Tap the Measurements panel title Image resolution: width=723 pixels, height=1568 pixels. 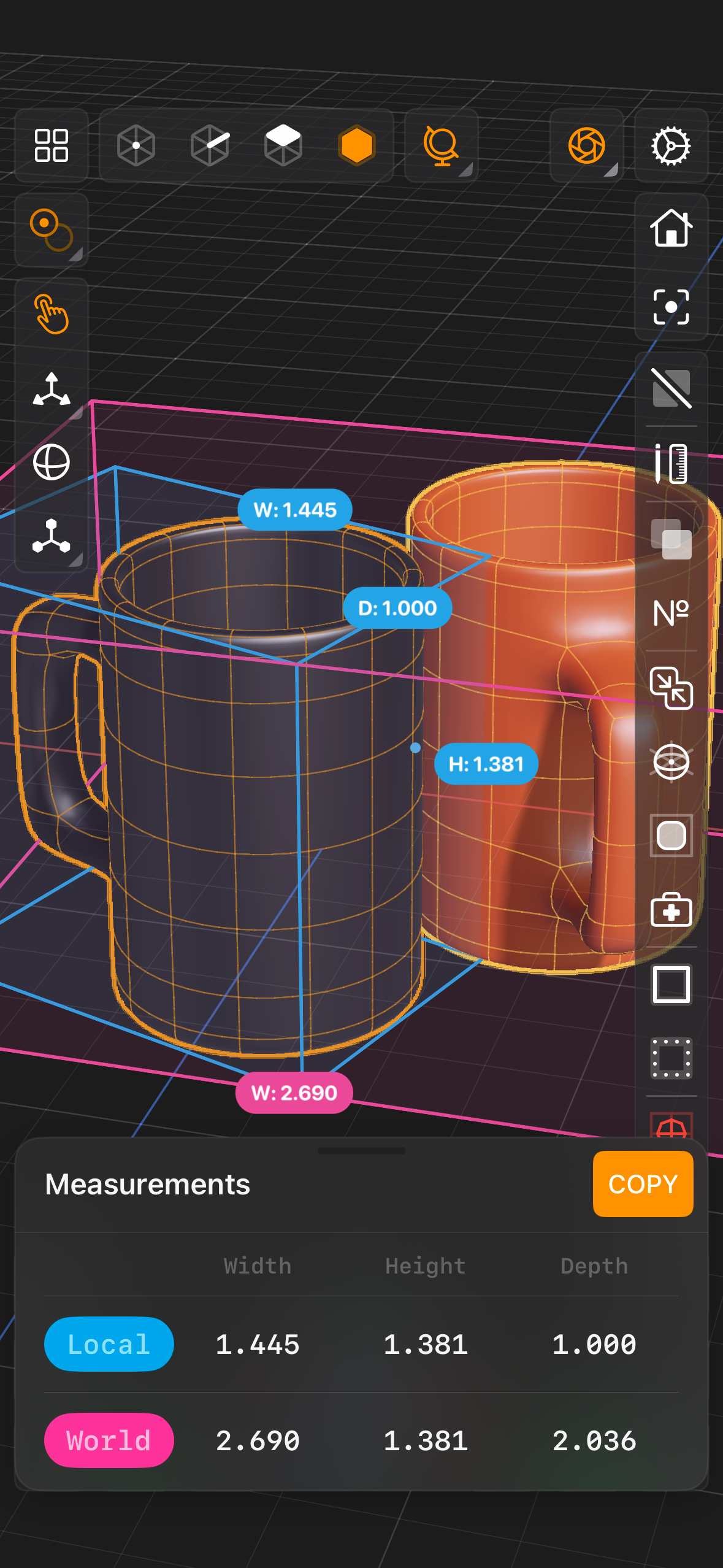(148, 1184)
